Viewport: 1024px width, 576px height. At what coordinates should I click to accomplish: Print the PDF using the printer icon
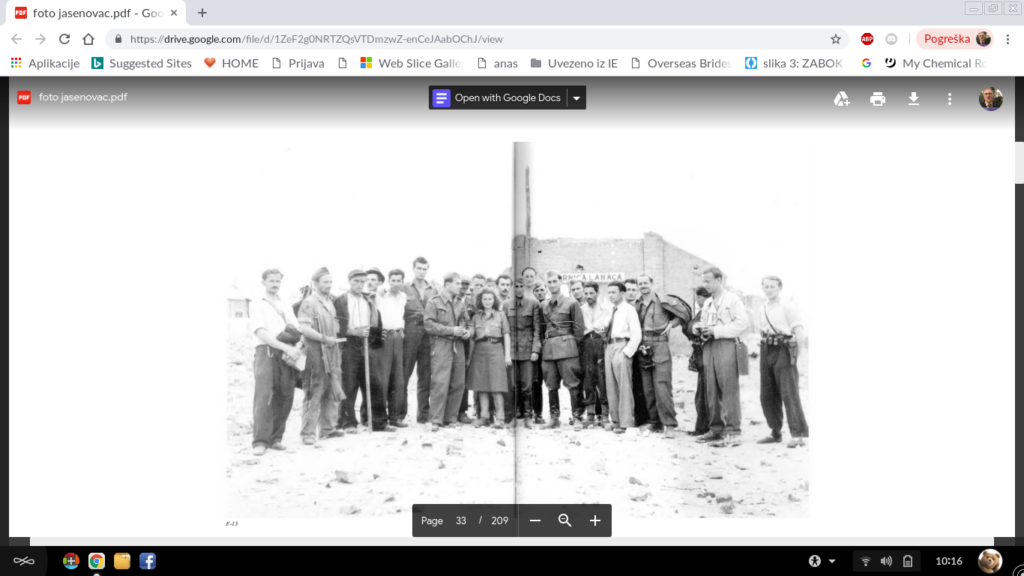878,99
